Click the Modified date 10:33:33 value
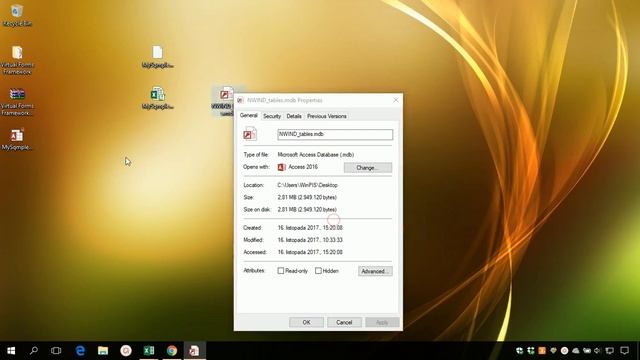The width and height of the screenshot is (640, 360). (x=310, y=240)
